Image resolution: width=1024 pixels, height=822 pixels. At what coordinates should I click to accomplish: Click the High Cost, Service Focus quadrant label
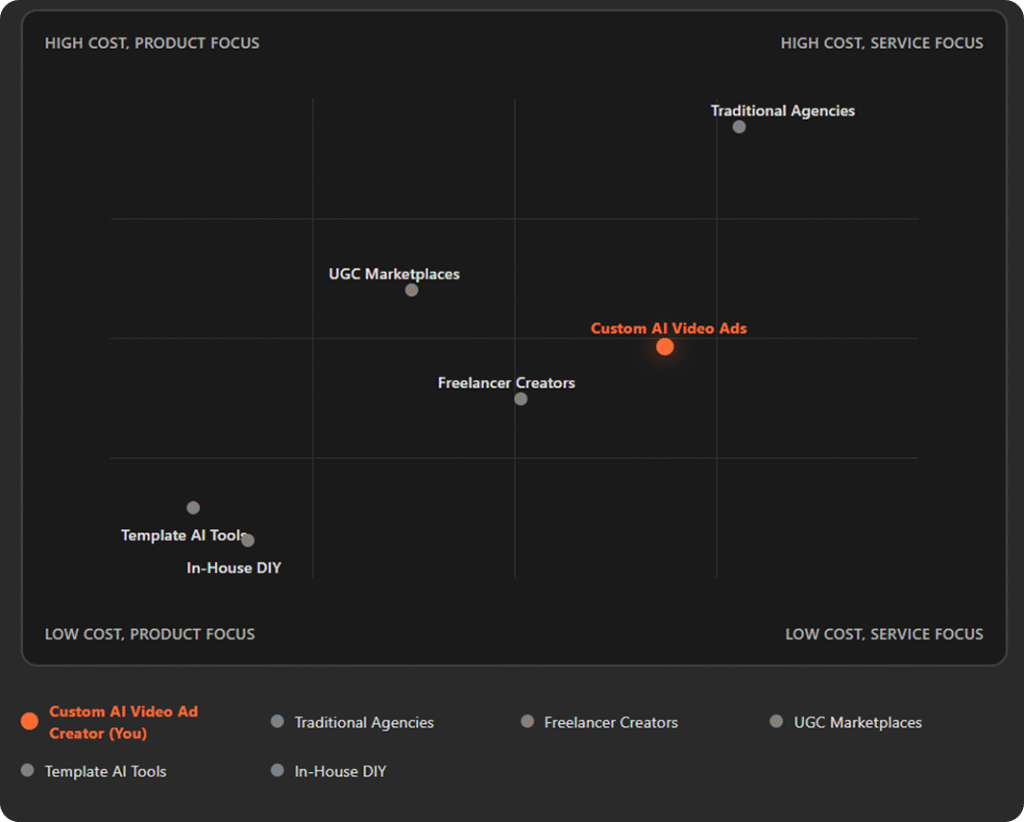click(x=881, y=43)
